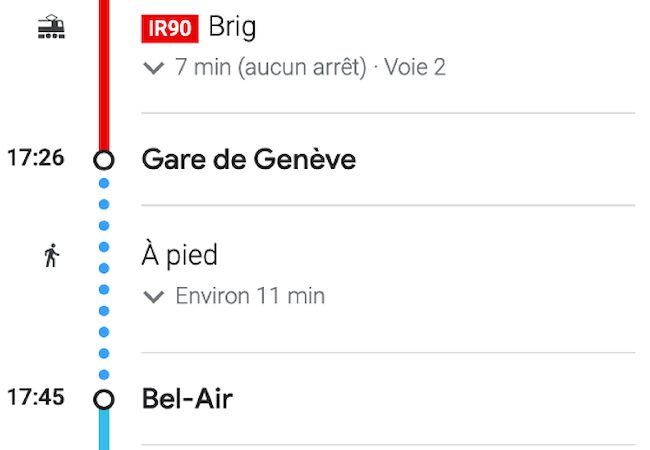Click the train icon beside IR90
The width and height of the screenshot is (650, 450).
point(51,28)
